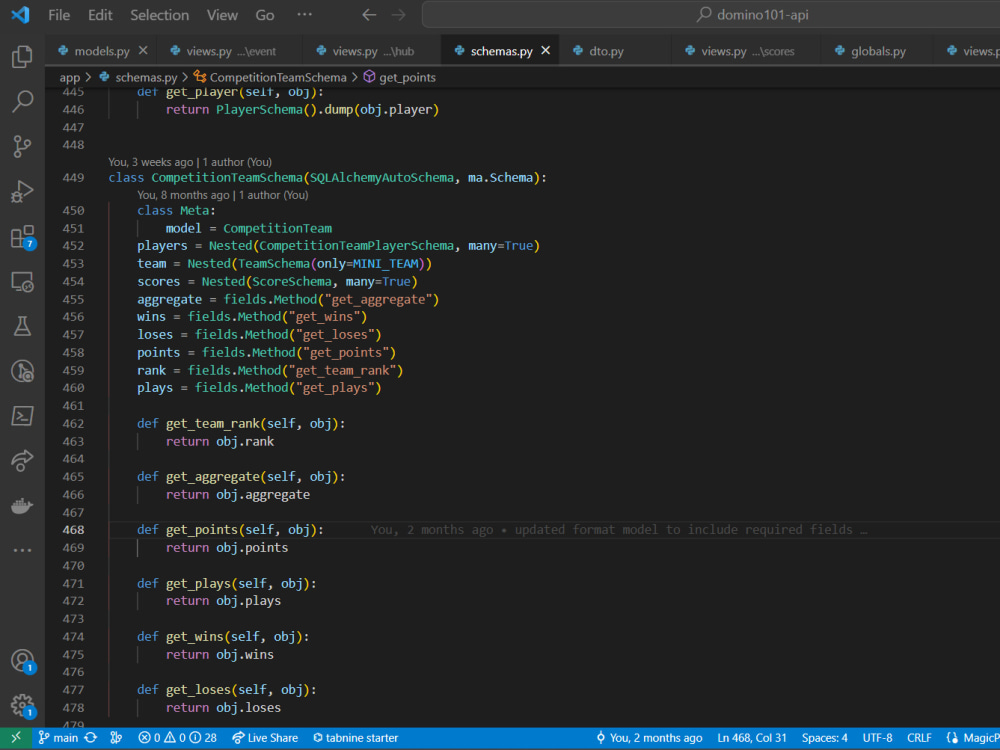Viewport: 1000px width, 750px height.
Task: Click the VS Code logo icon
Action: [x=20, y=14]
